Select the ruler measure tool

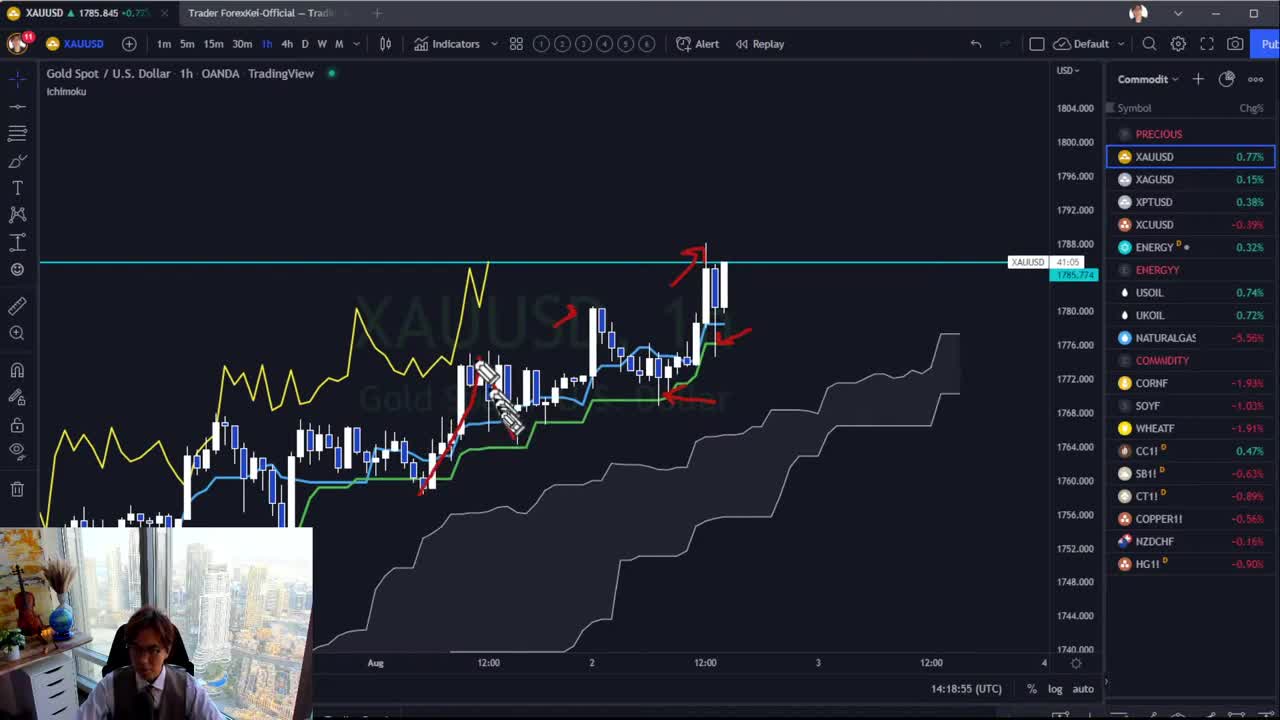click(17, 306)
